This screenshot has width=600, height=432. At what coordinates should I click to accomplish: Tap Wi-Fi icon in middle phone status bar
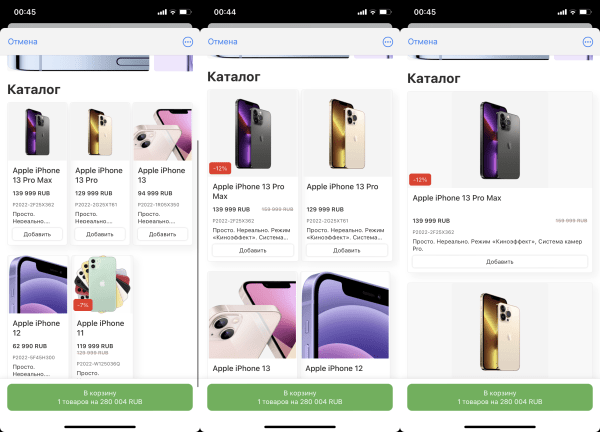pyautogui.click(x=373, y=12)
